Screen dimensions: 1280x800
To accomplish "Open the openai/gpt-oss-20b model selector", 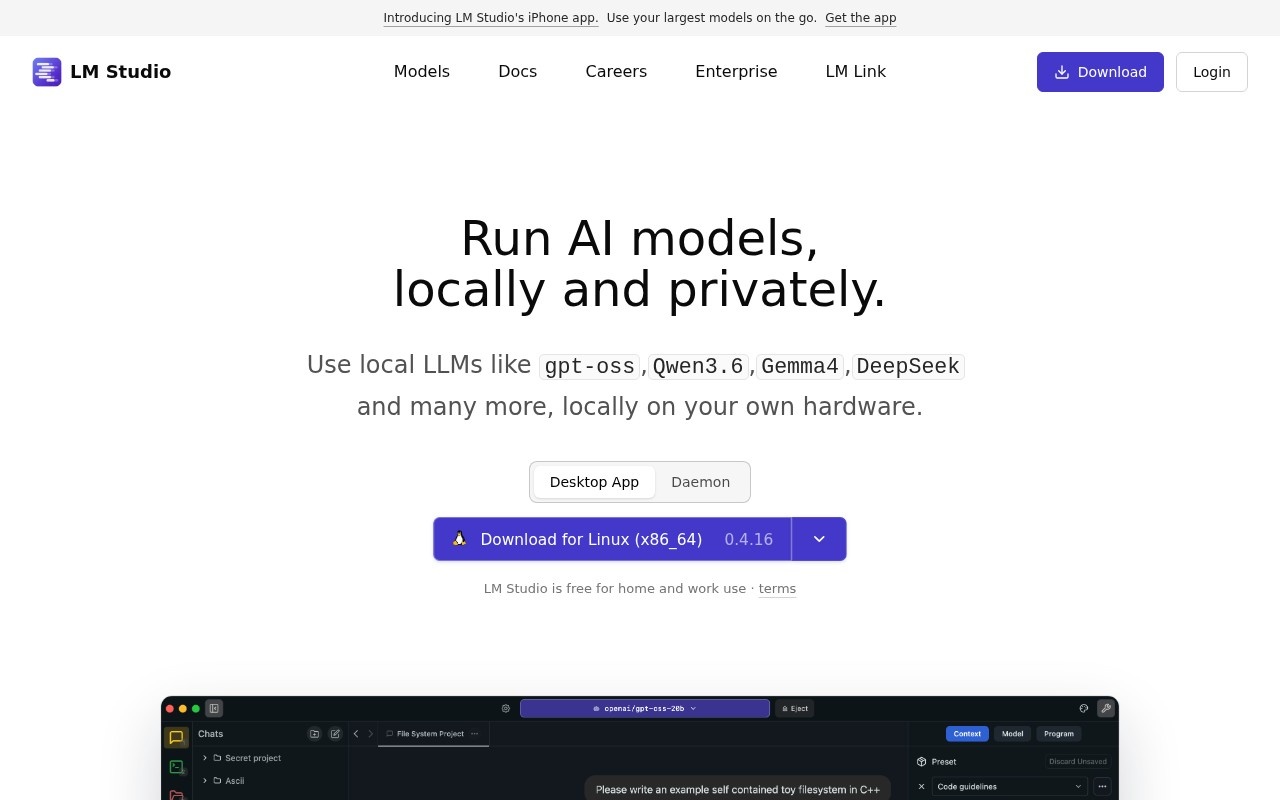I will tap(645, 709).
